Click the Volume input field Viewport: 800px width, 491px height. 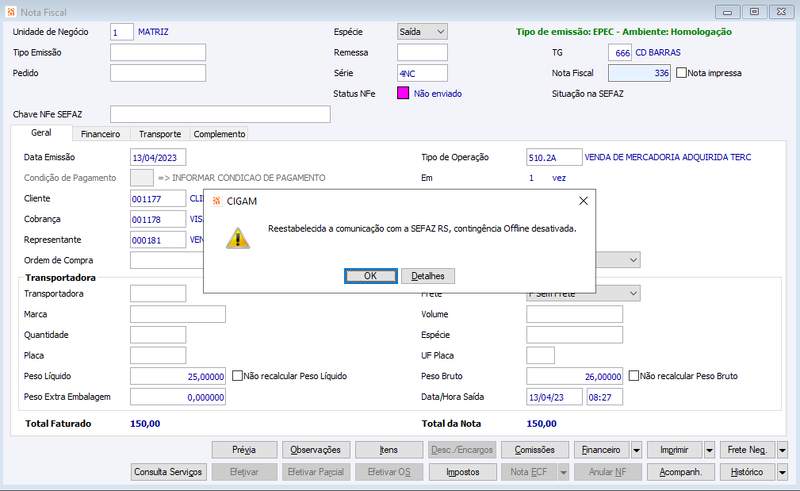[574, 314]
